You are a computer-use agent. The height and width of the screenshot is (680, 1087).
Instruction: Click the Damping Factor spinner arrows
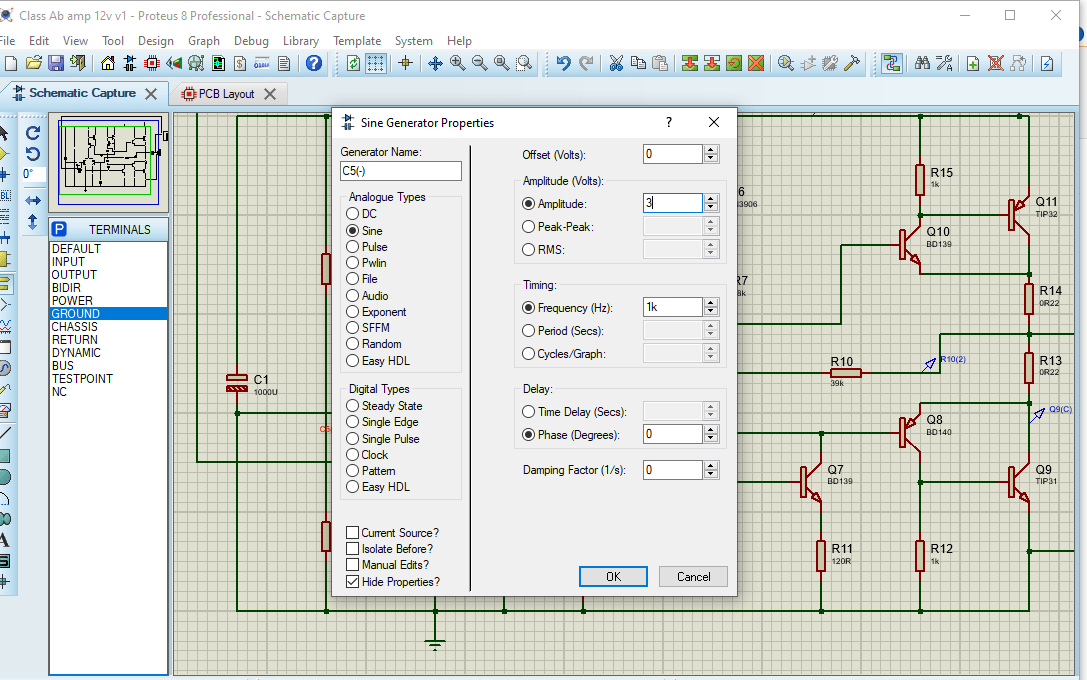pyautogui.click(x=711, y=470)
